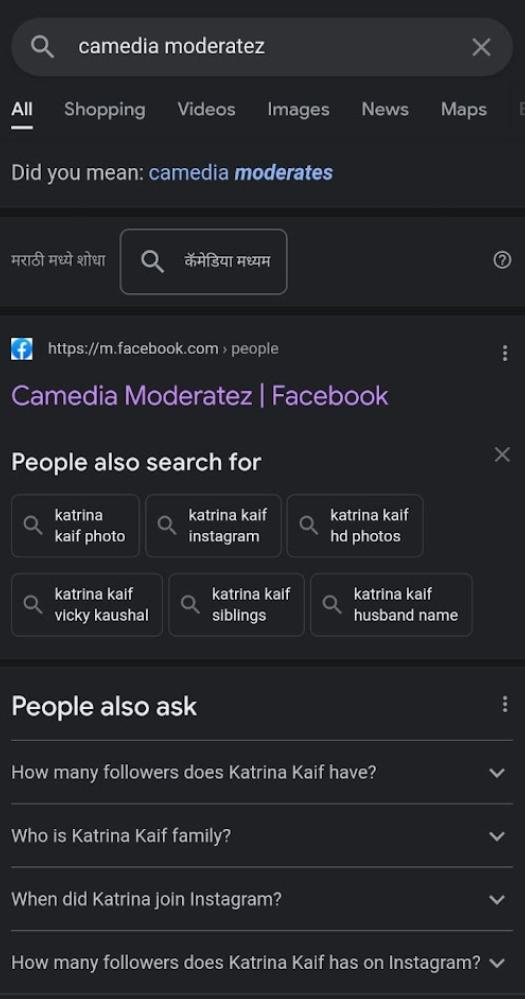Select katrina kaif instagram suggestion chip

click(213, 526)
